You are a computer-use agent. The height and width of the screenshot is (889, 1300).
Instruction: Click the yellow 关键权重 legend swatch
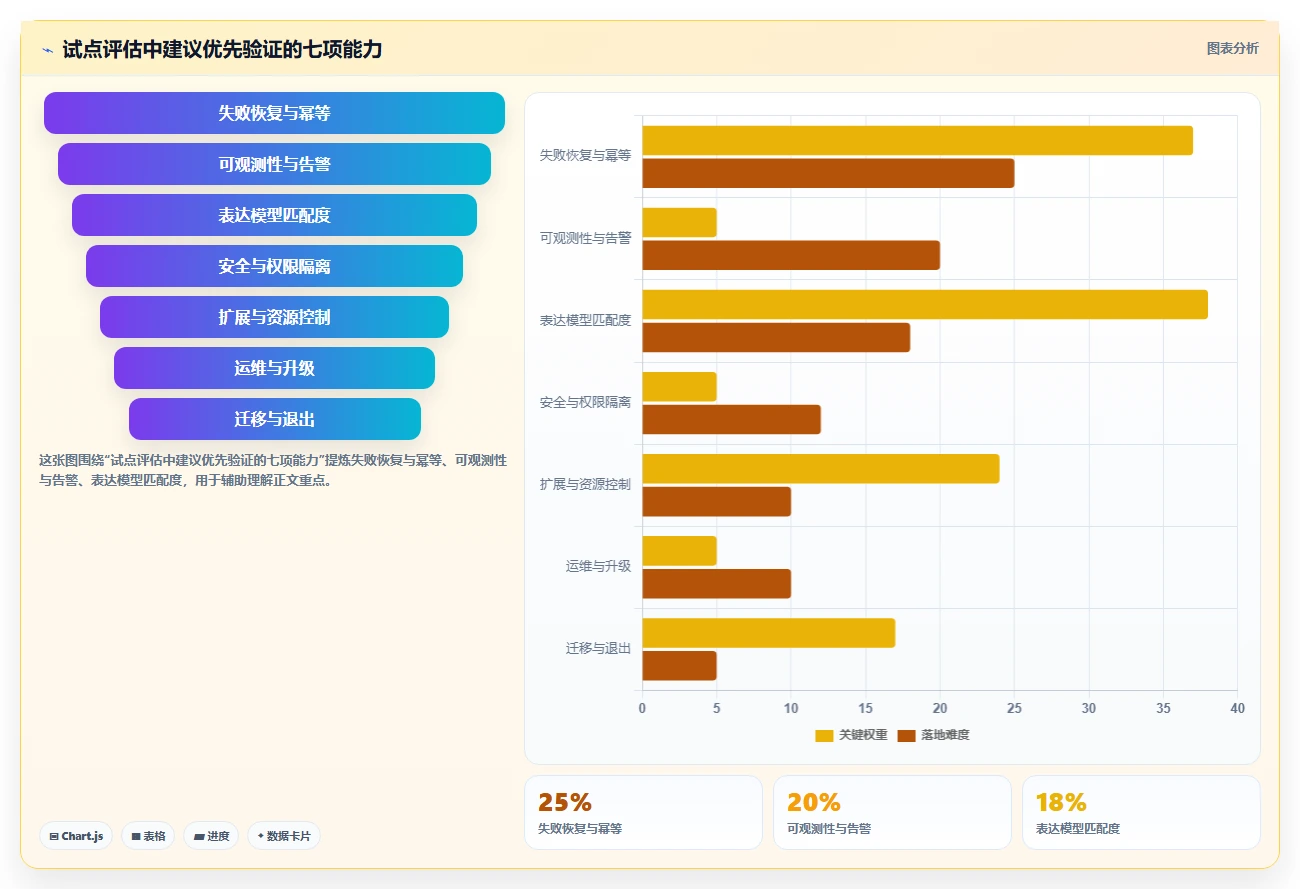[x=824, y=736]
